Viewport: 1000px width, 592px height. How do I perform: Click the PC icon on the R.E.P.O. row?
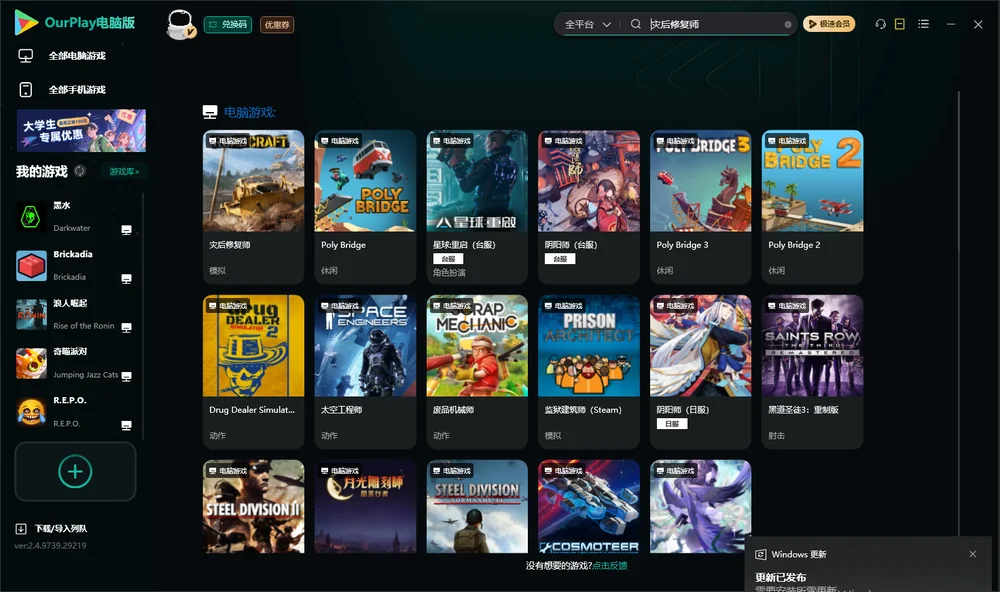[126, 426]
